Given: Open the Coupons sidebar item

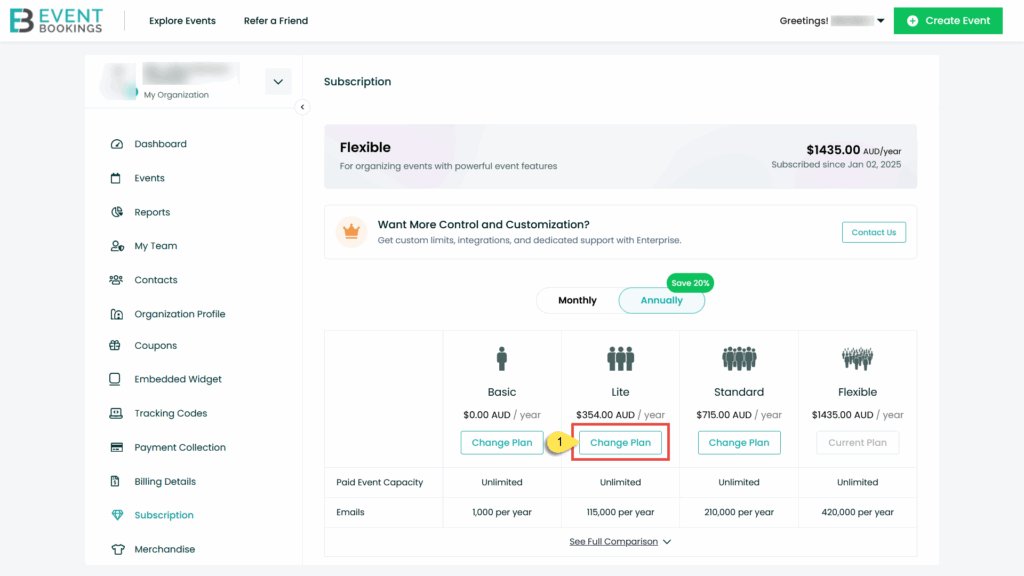Looking at the screenshot, I should (x=155, y=345).
